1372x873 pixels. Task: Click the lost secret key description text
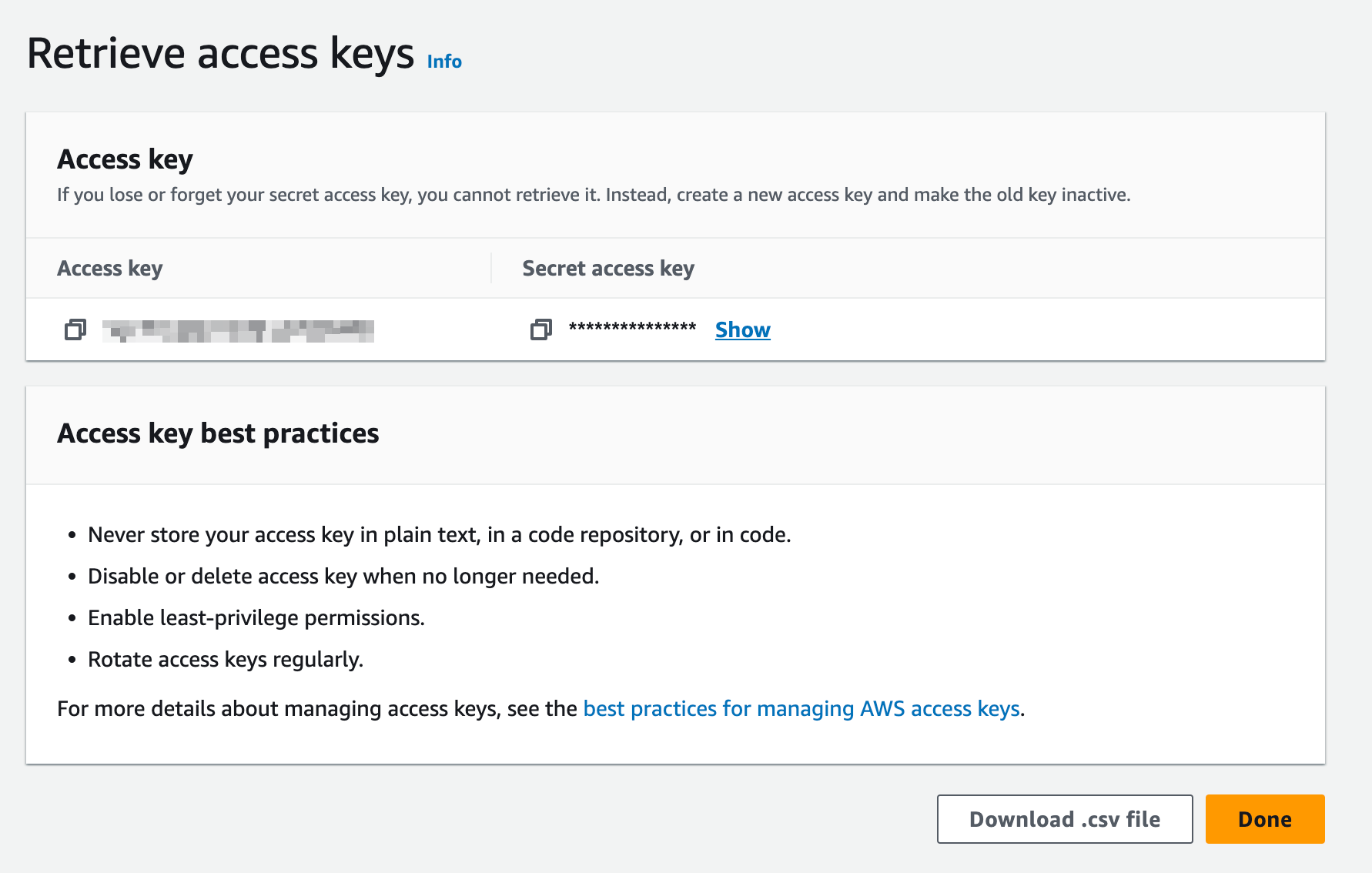coord(593,196)
